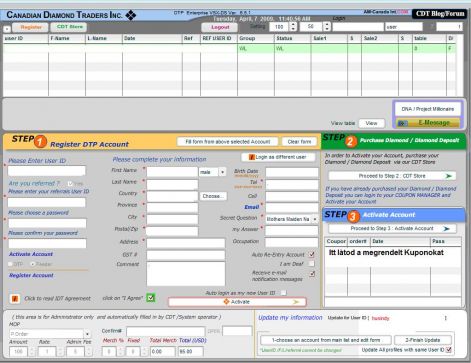
Task: Click the confirm your password field
Action: click(x=47, y=243)
